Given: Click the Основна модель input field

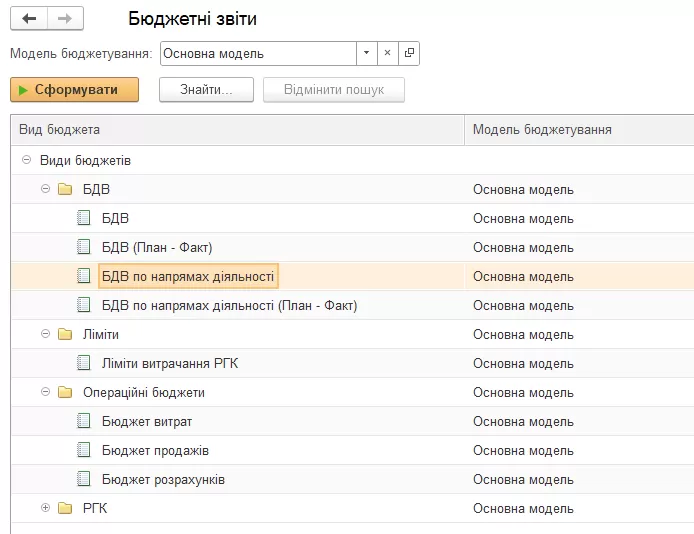Looking at the screenshot, I should click(x=258, y=54).
